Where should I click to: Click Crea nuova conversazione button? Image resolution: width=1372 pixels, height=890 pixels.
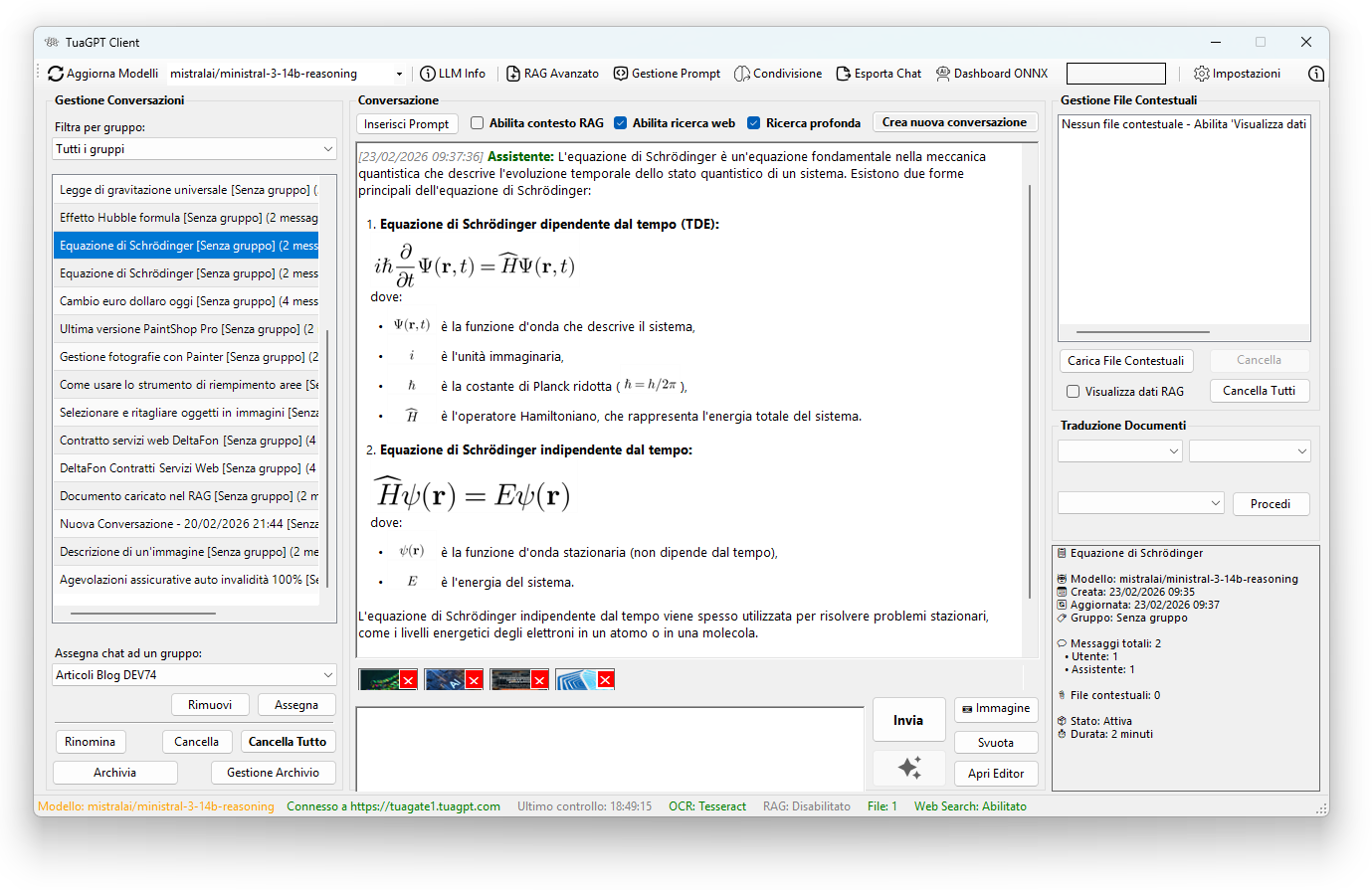click(x=954, y=122)
